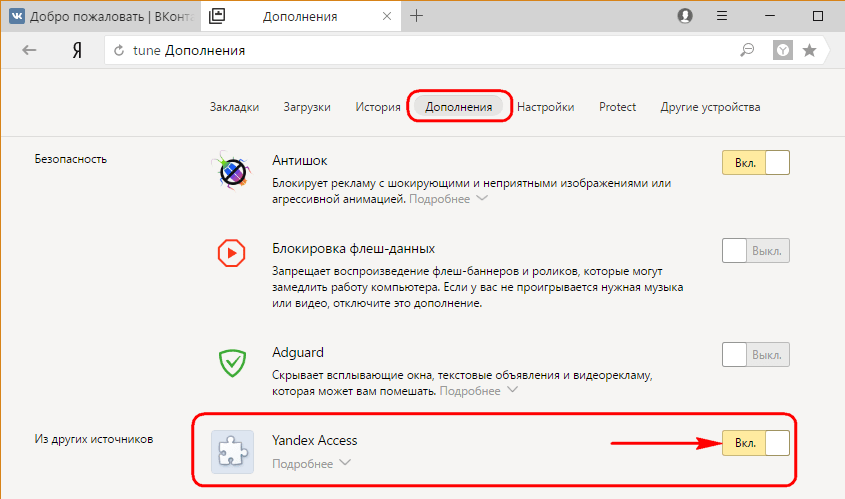Switch to the 'Закладки' tab
The height and width of the screenshot is (499, 845).
(x=234, y=107)
